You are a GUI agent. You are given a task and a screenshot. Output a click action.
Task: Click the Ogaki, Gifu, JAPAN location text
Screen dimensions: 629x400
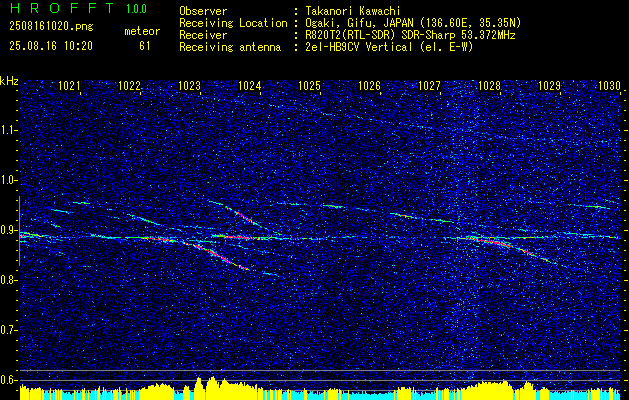pyautogui.click(x=413, y=23)
